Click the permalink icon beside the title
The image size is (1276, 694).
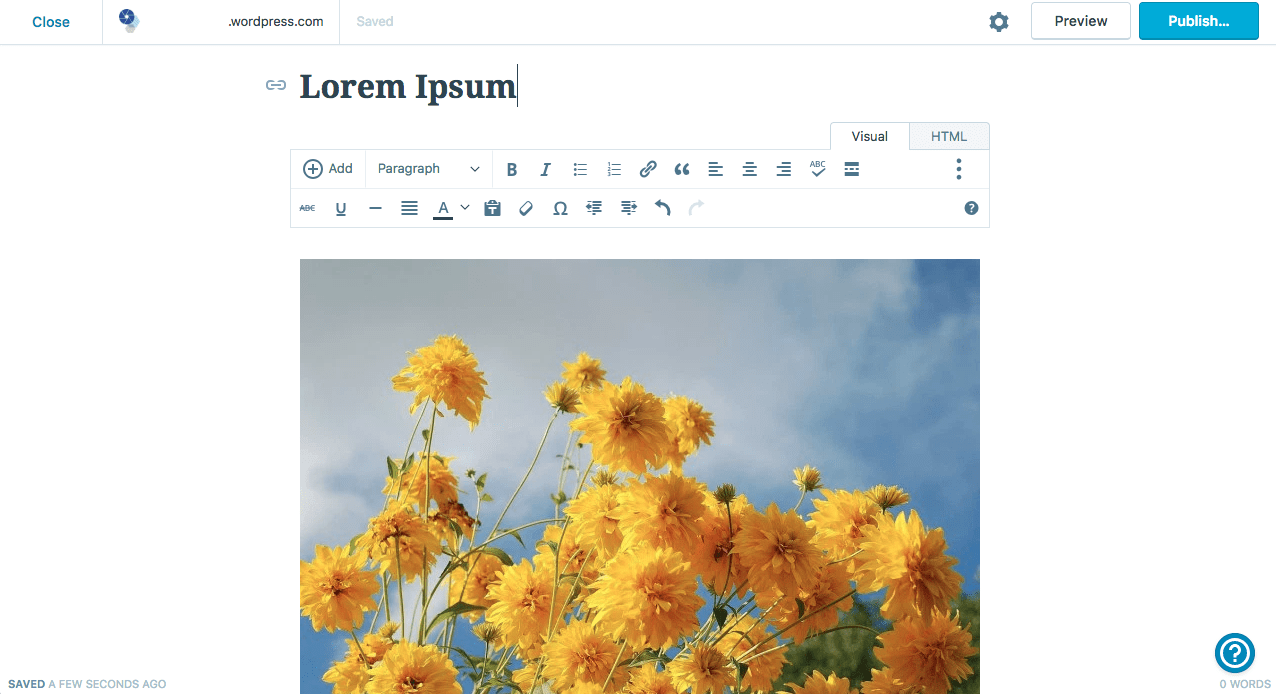tap(276, 86)
